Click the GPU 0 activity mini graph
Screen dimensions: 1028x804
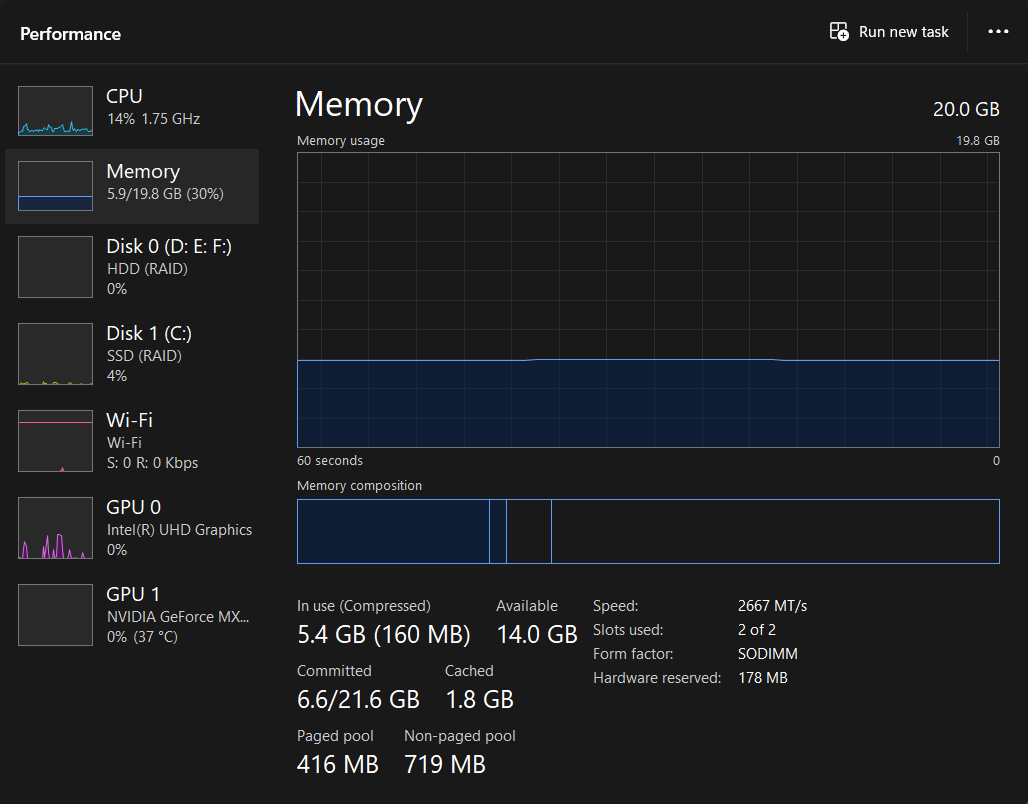pos(55,528)
